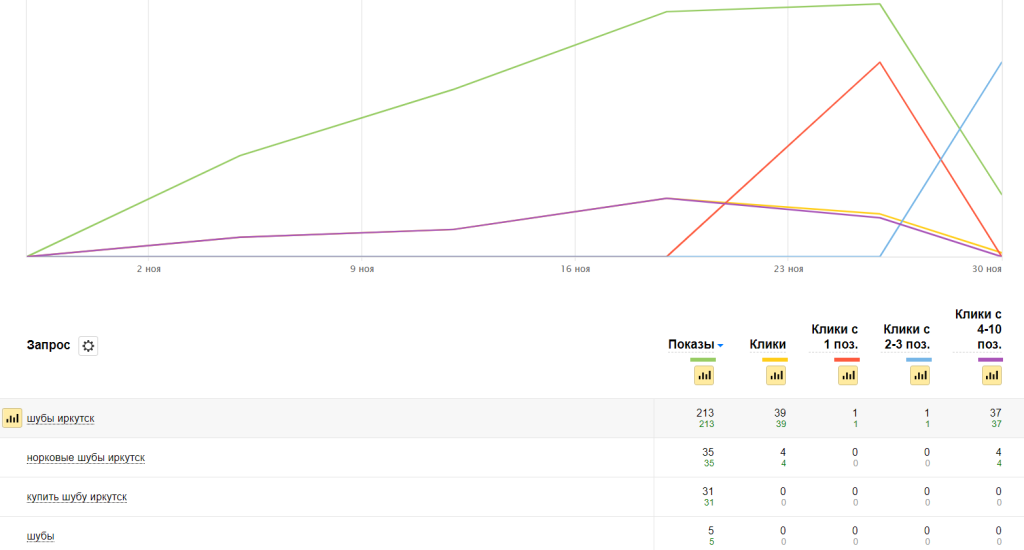Click the 9 ноя date label on axis
This screenshot has width=1024, height=550.
pyautogui.click(x=361, y=269)
